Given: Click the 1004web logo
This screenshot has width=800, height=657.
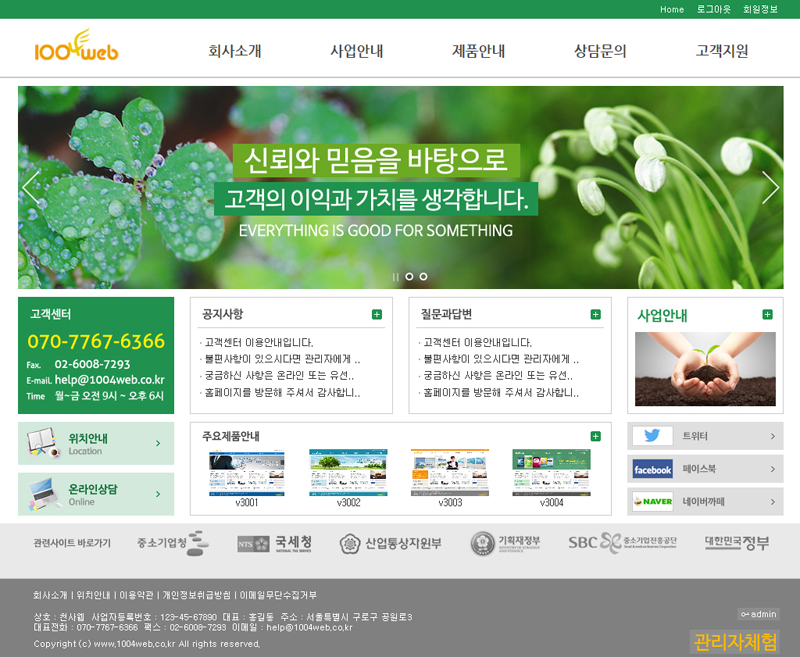Looking at the screenshot, I should coord(76,48).
